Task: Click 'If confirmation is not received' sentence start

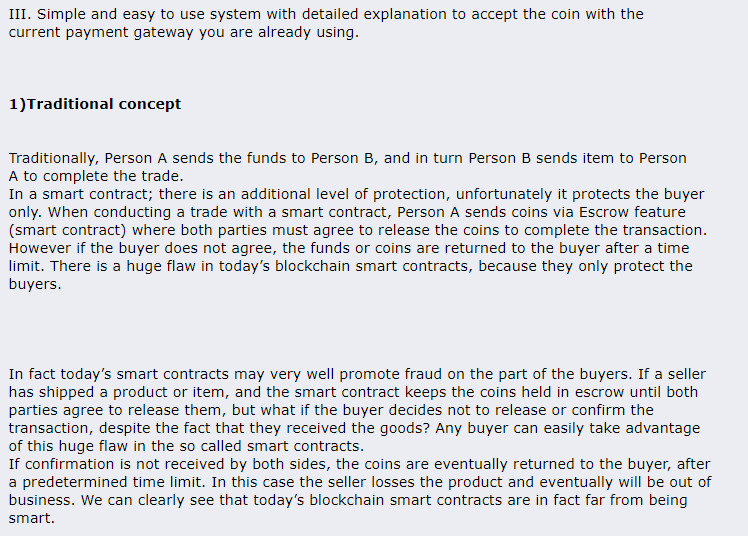Action: point(128,464)
